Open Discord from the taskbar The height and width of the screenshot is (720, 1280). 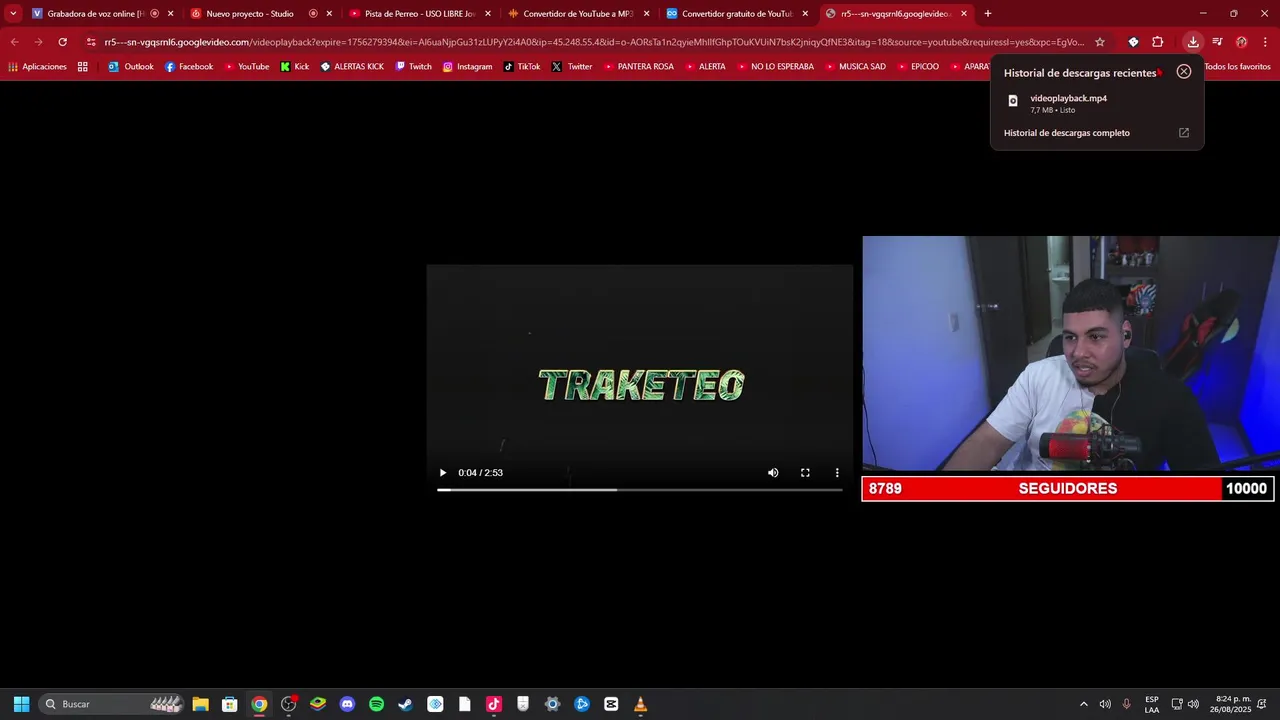[347, 704]
